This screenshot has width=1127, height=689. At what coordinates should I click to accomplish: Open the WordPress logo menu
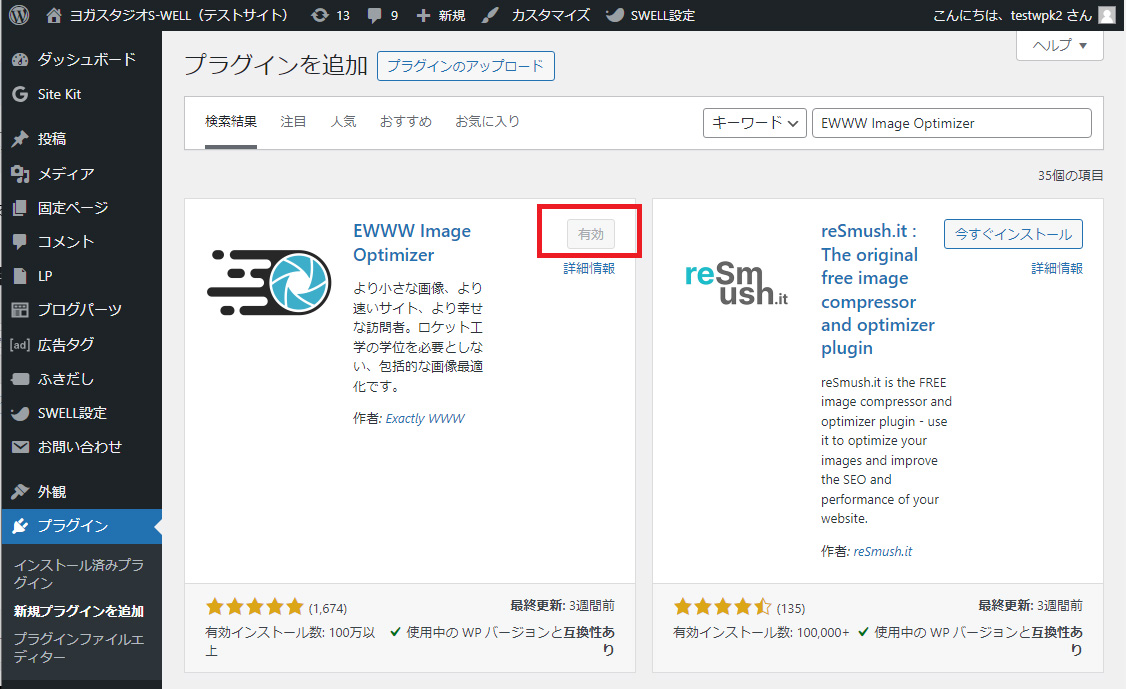click(x=19, y=15)
